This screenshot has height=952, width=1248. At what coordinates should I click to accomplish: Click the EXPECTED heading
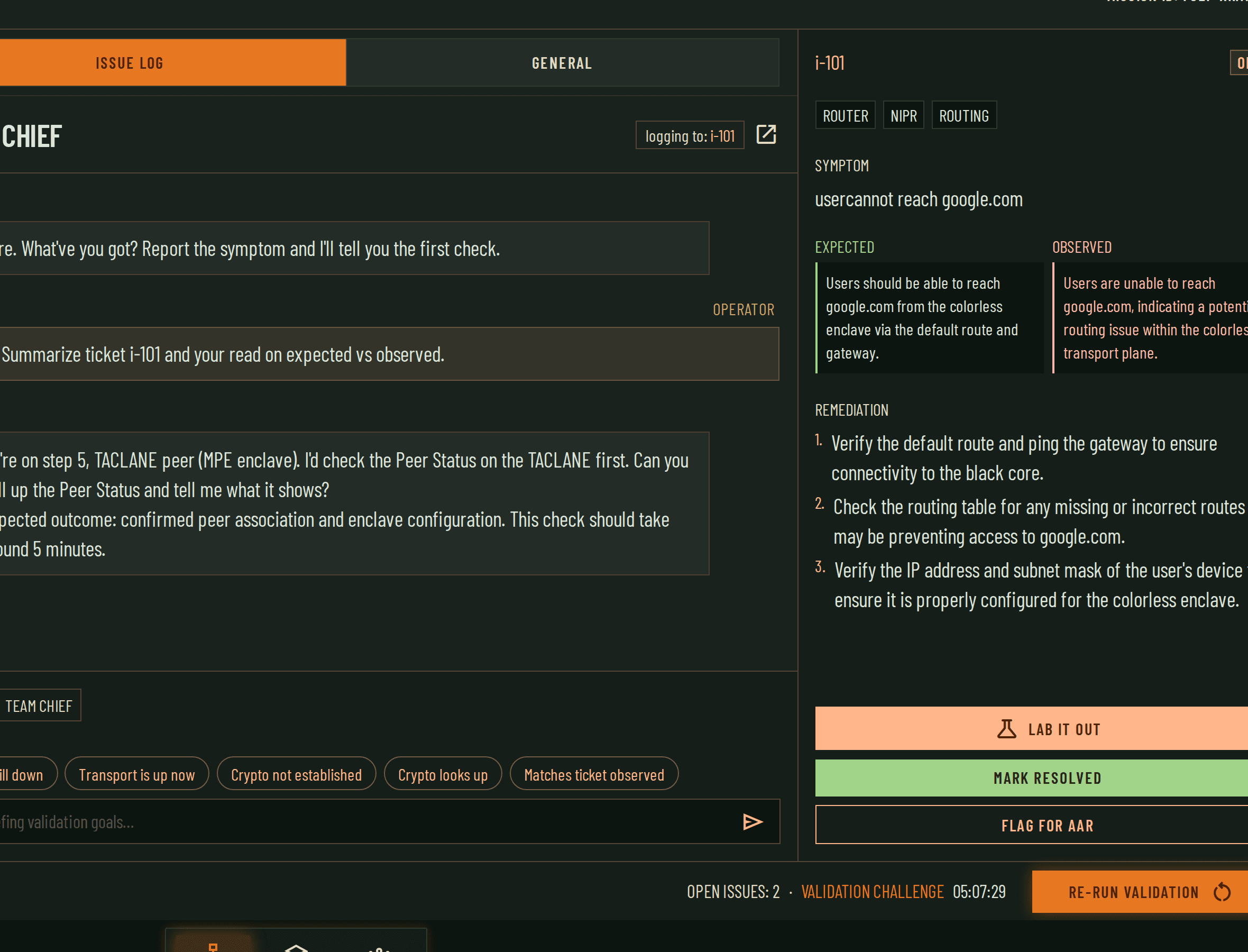844,247
